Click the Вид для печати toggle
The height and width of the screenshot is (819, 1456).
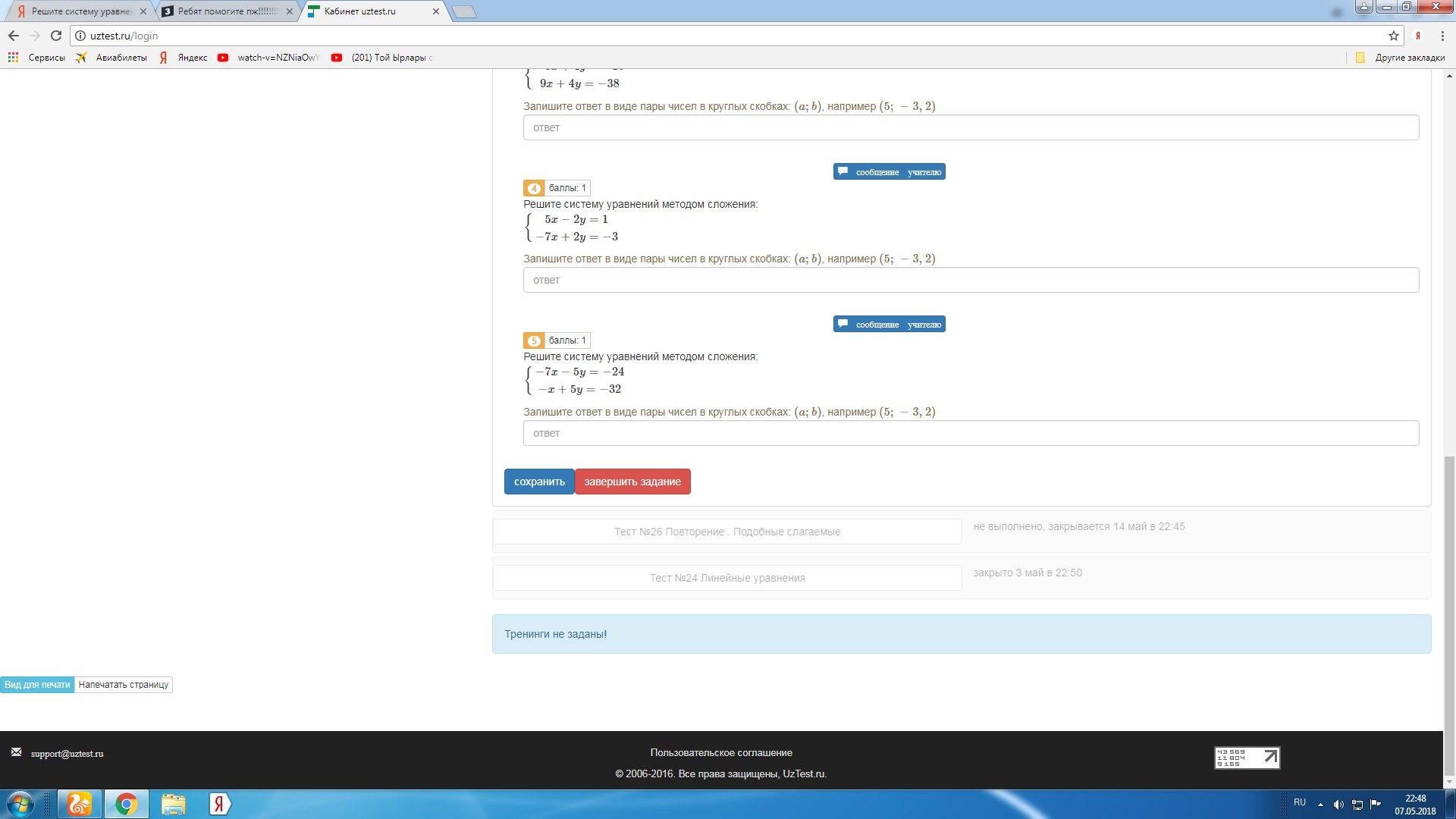click(x=37, y=685)
